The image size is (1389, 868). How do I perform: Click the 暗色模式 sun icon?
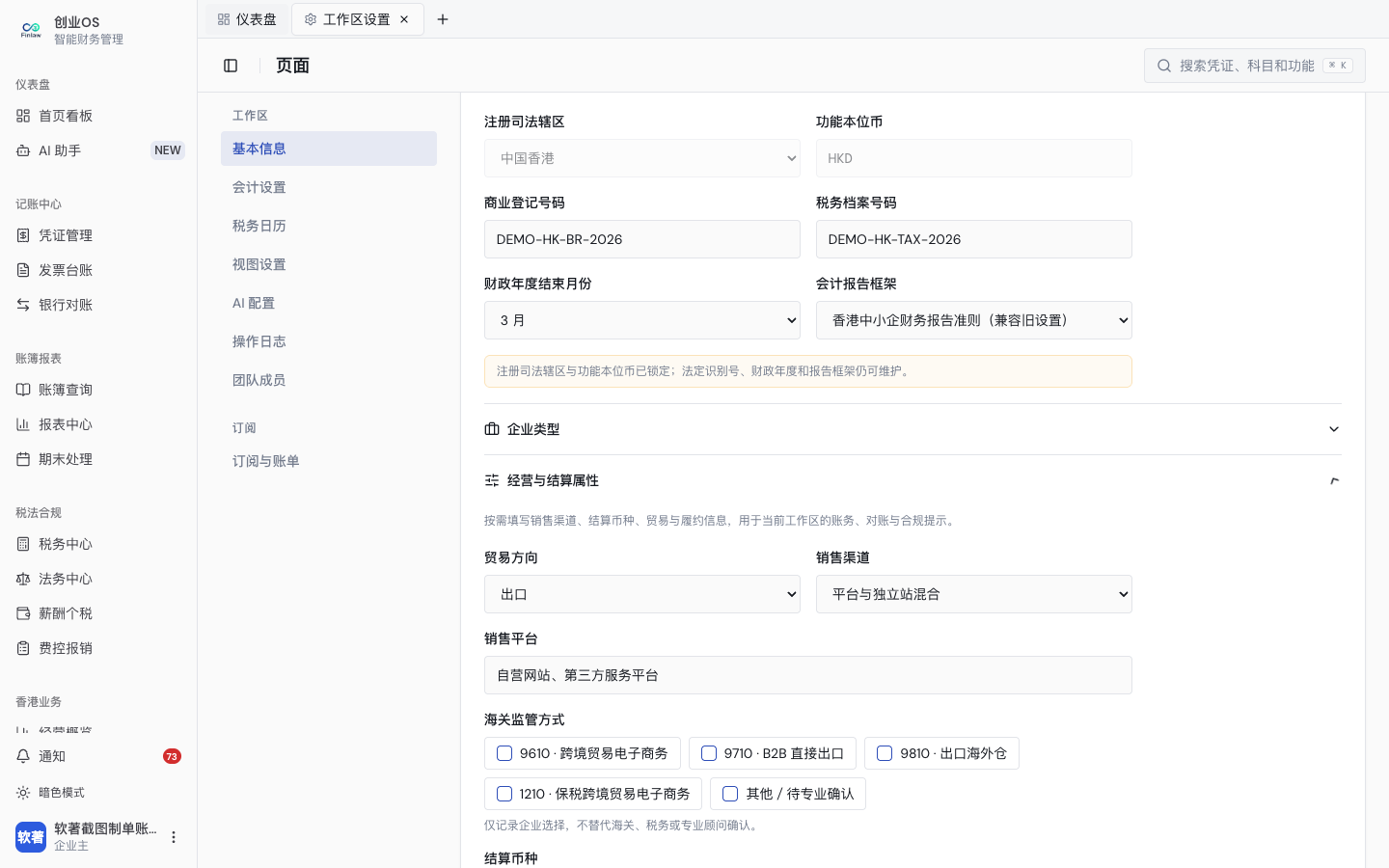(23, 793)
